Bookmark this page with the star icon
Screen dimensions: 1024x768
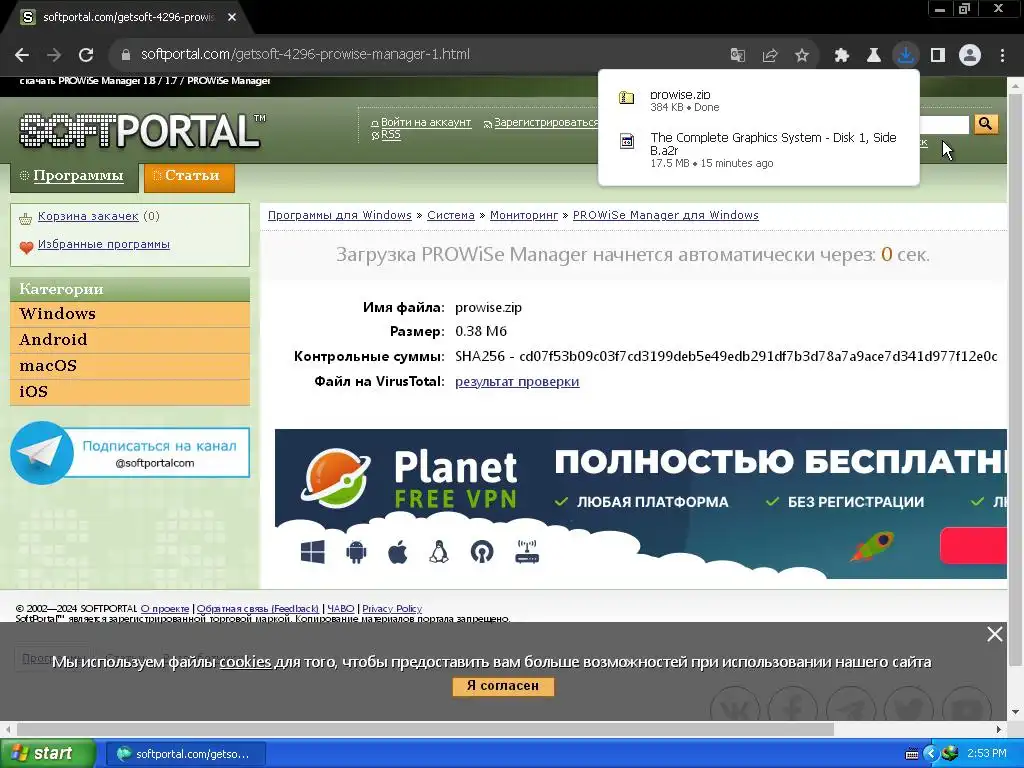click(802, 56)
